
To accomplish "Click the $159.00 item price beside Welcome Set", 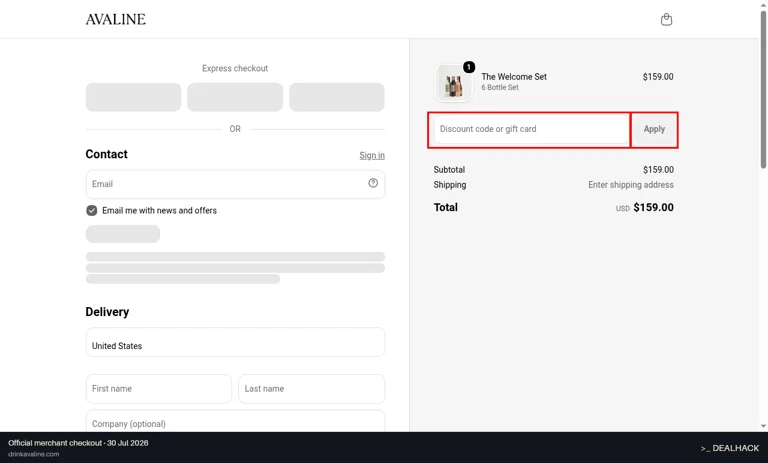I will pos(658,76).
